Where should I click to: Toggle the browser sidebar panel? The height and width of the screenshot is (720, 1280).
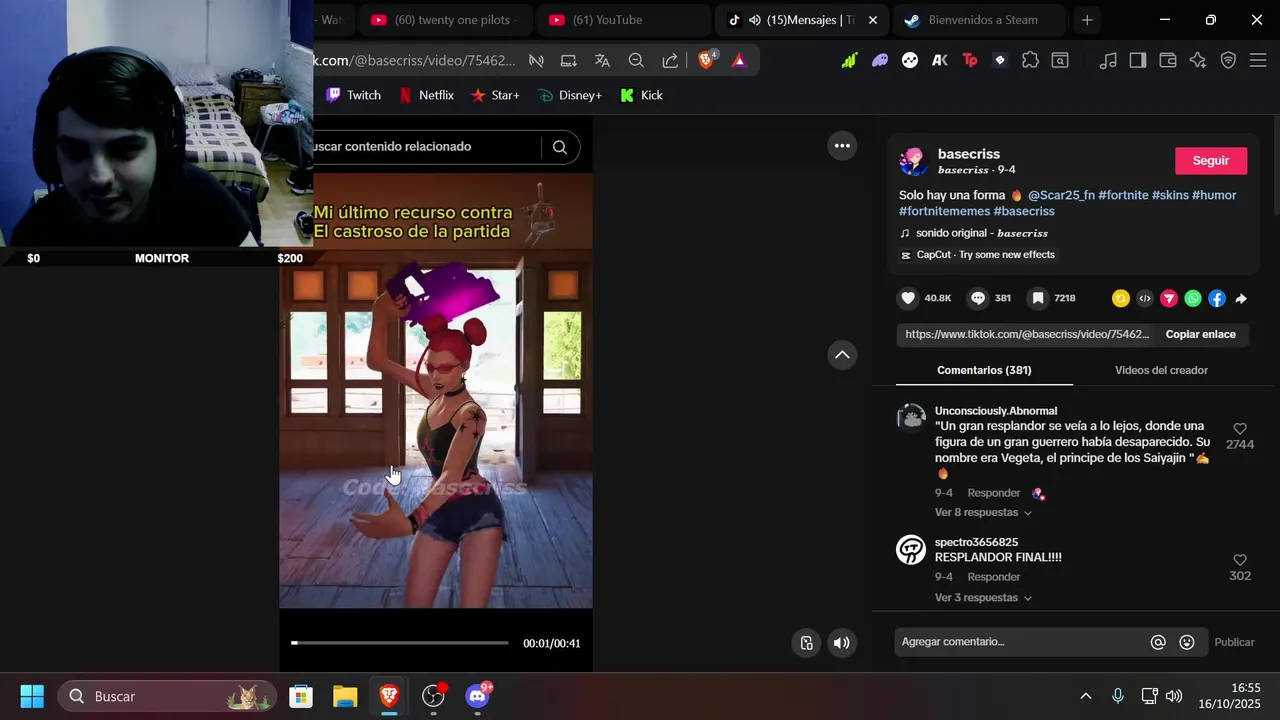point(1137,60)
